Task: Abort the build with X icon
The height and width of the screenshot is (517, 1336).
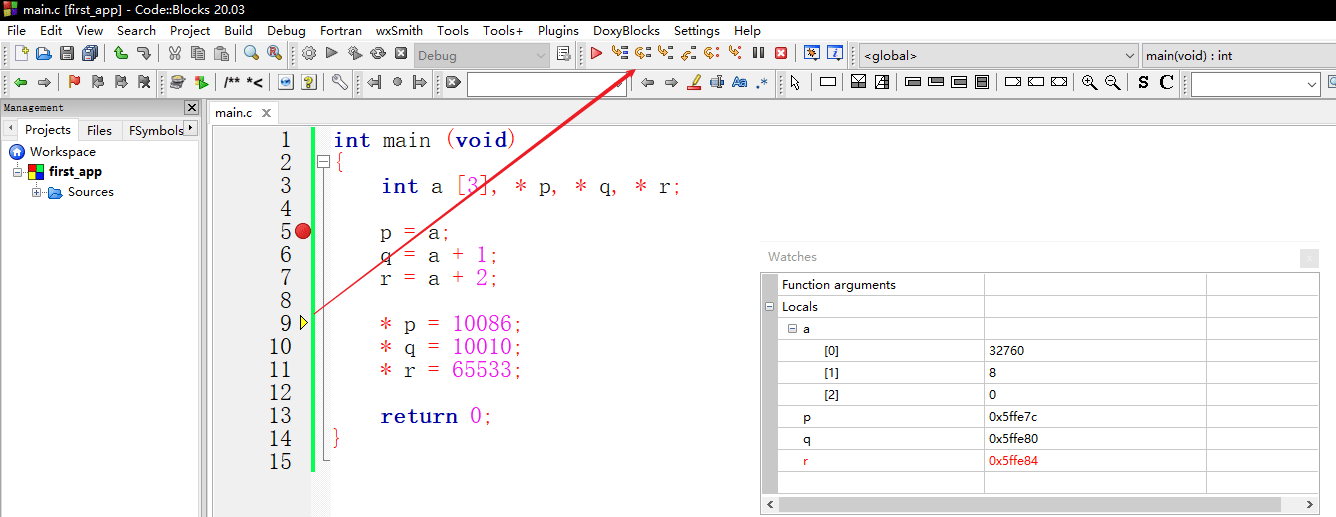Action: (401, 53)
